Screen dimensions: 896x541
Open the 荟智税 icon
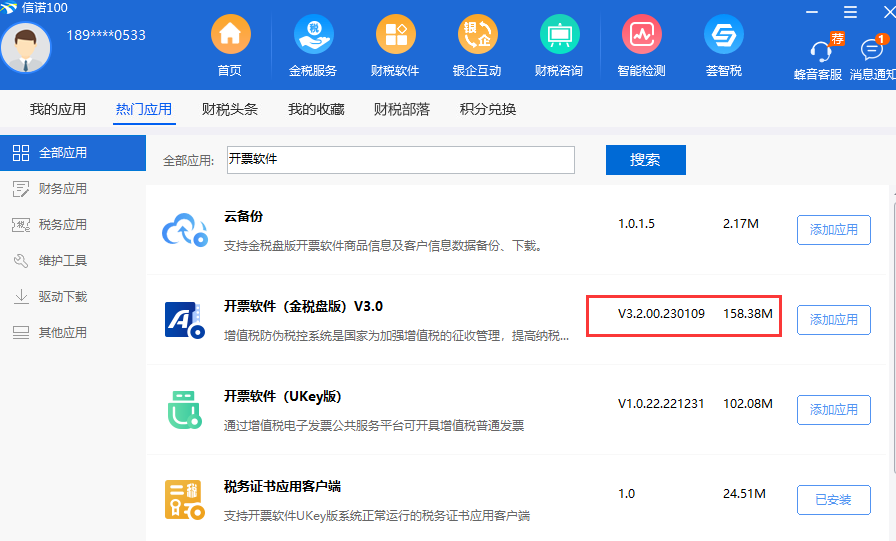click(x=723, y=35)
